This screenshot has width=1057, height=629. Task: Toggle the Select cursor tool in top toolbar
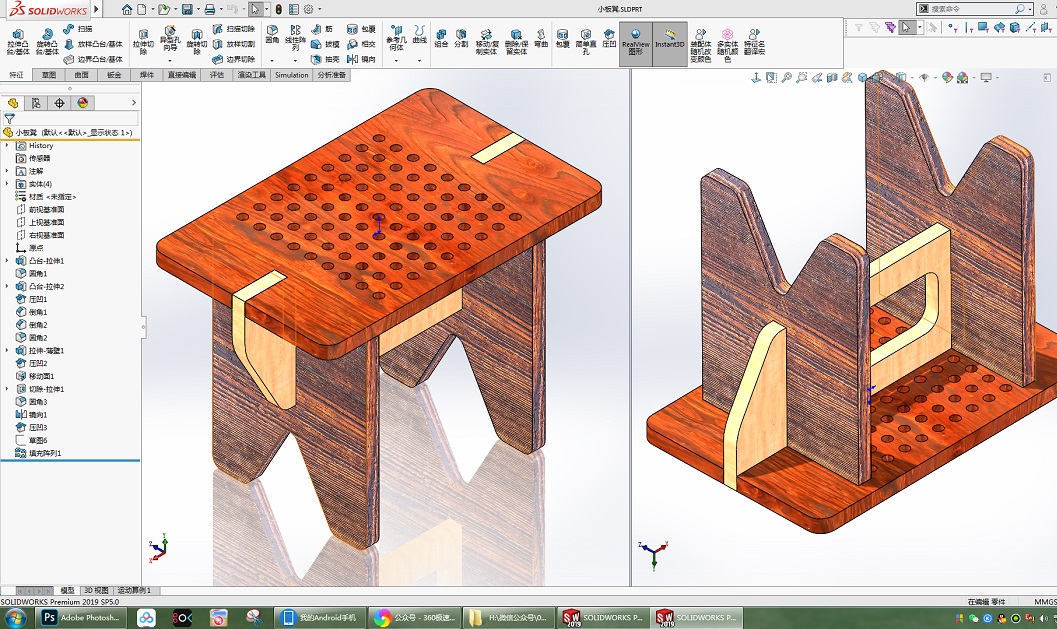(x=255, y=9)
